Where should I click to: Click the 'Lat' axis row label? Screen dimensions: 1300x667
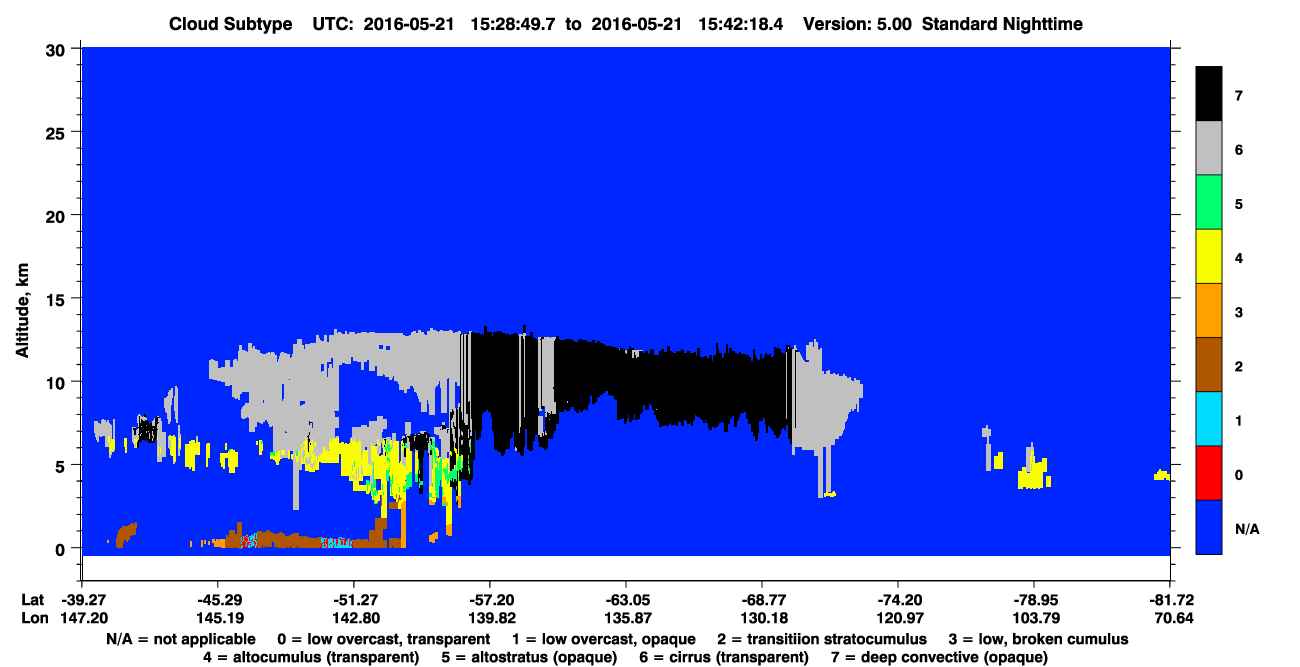click(32, 599)
